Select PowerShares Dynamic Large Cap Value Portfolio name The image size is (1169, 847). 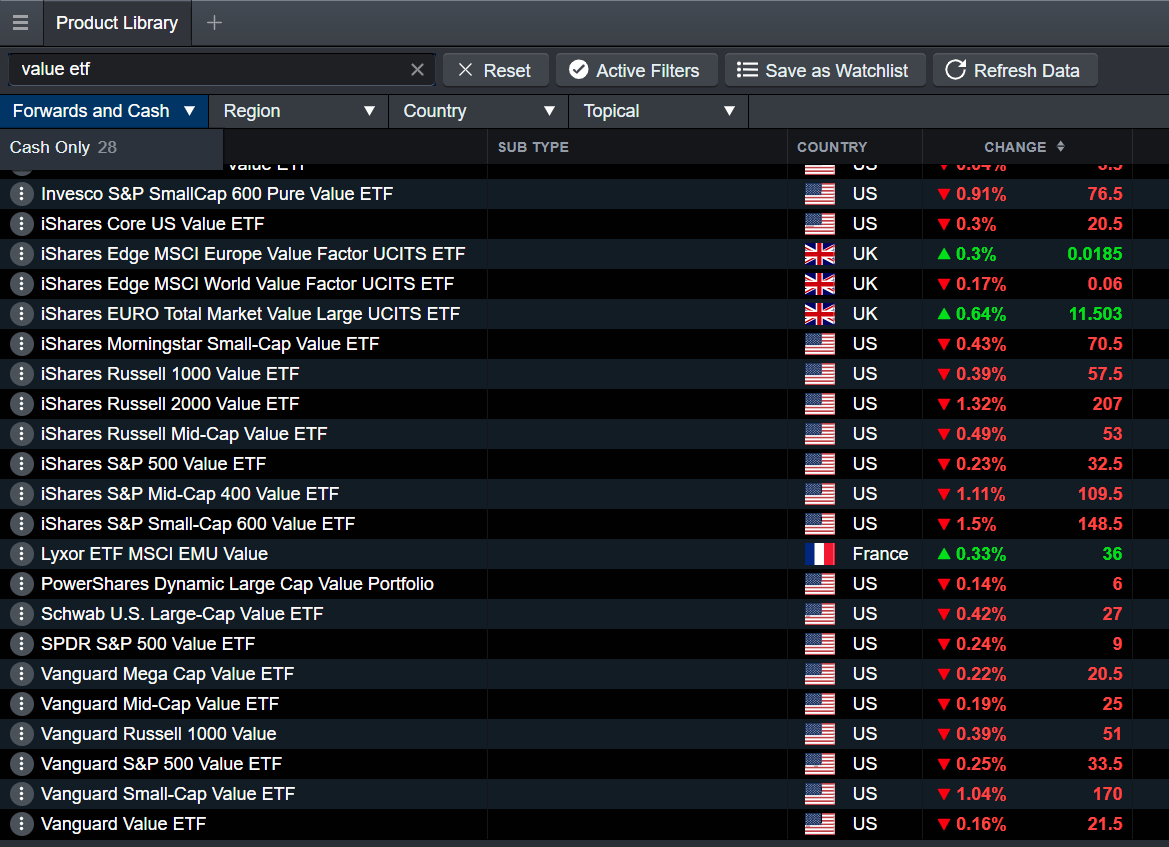click(237, 584)
